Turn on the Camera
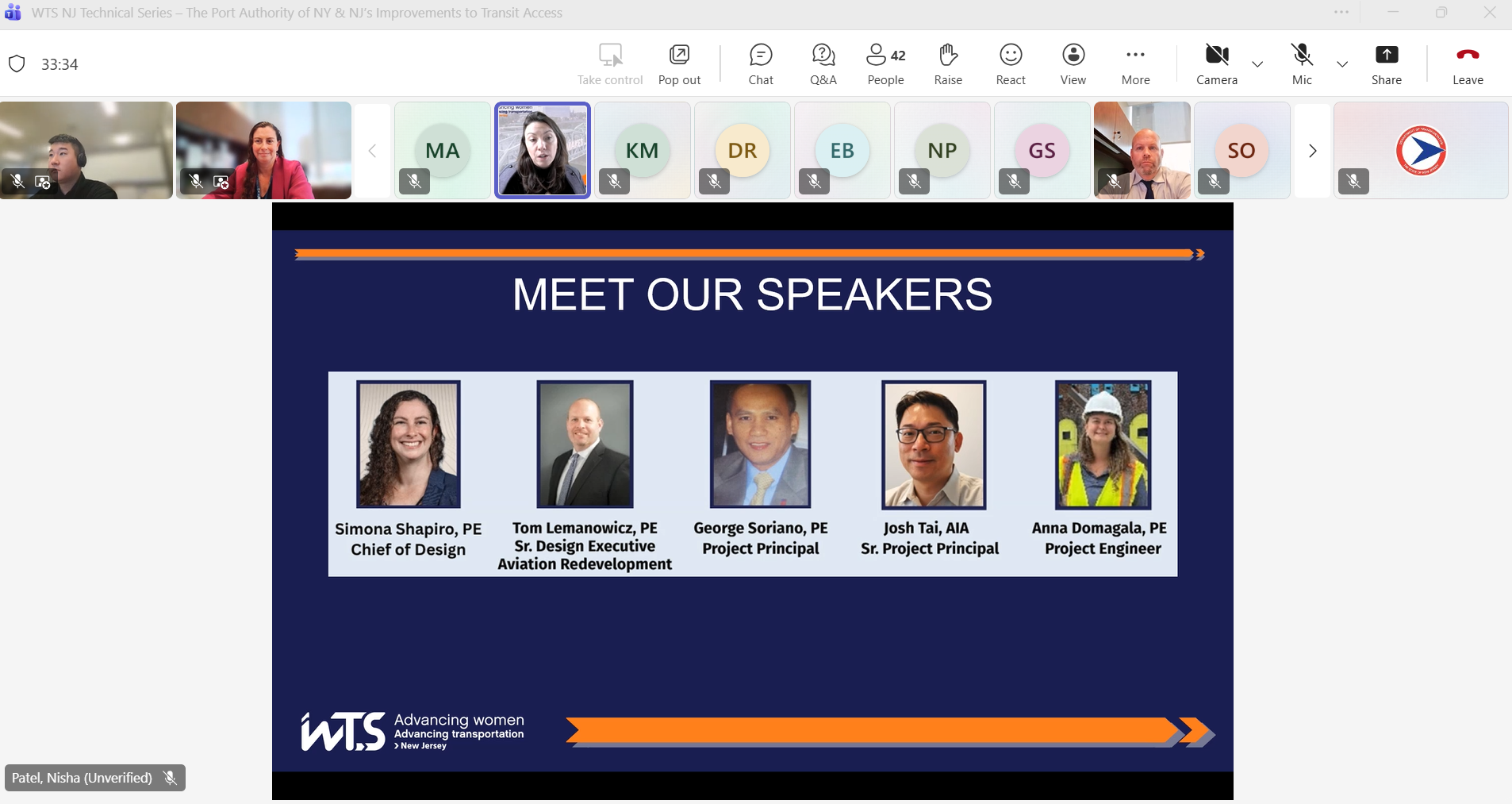 (1216, 63)
